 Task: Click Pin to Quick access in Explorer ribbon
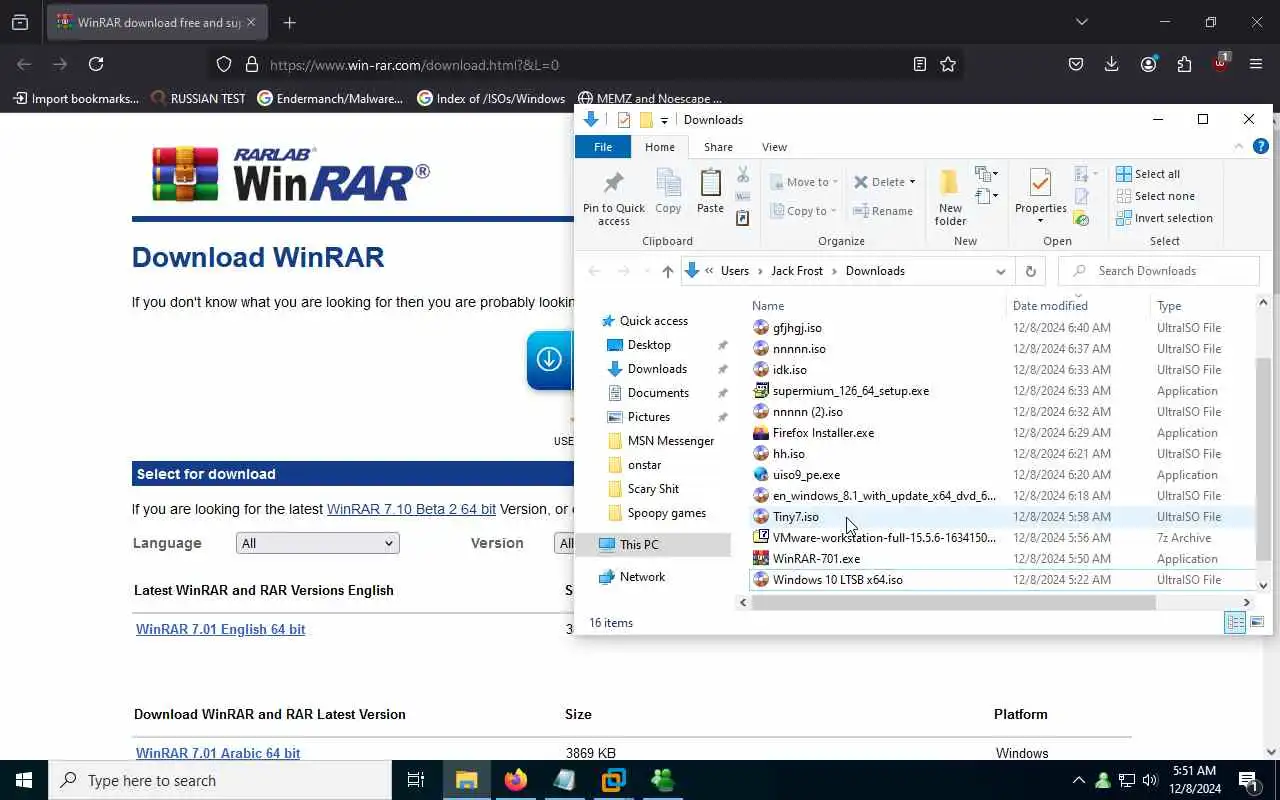(x=614, y=198)
